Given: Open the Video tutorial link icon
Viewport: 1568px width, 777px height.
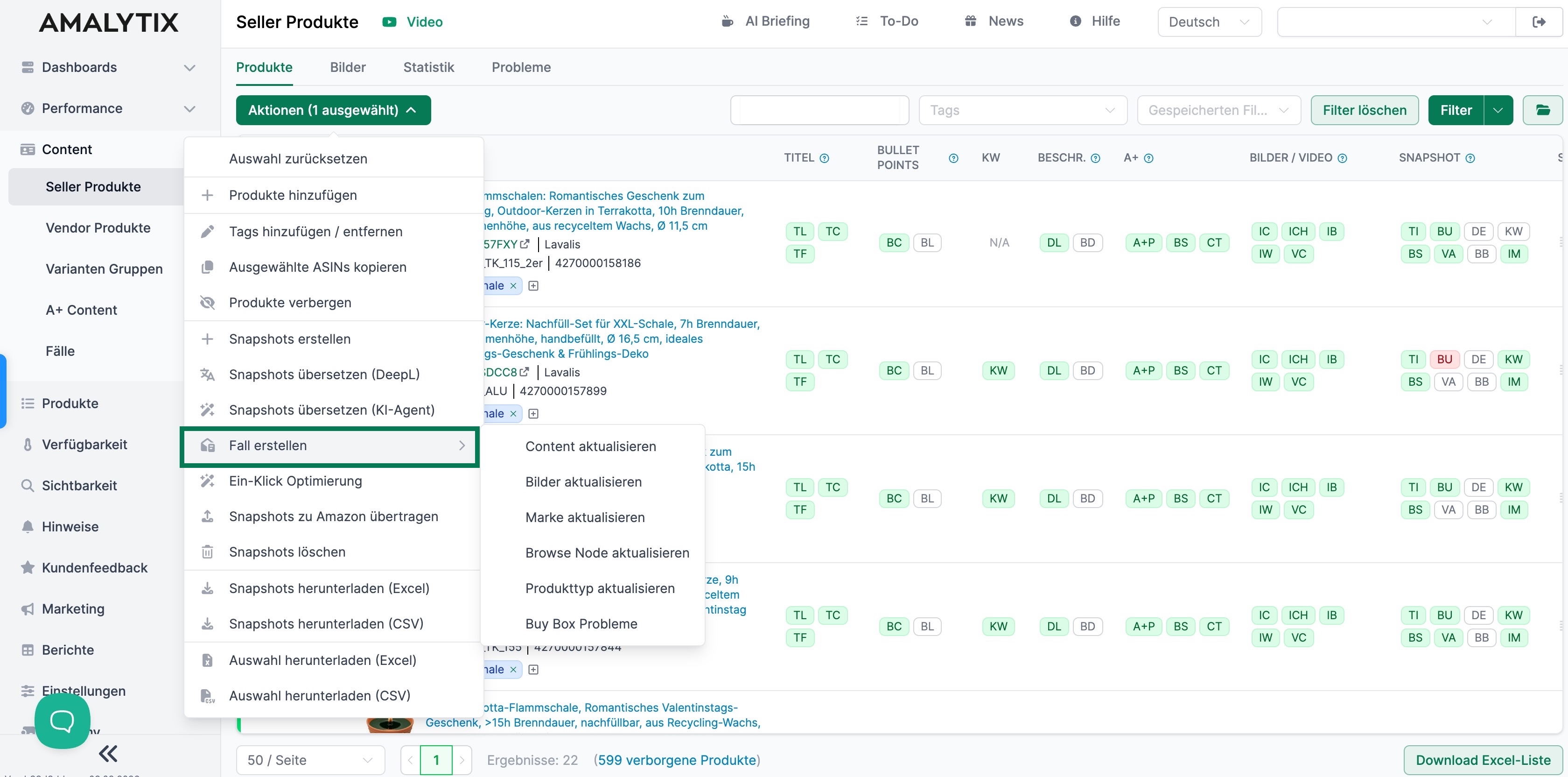Looking at the screenshot, I should tap(389, 22).
